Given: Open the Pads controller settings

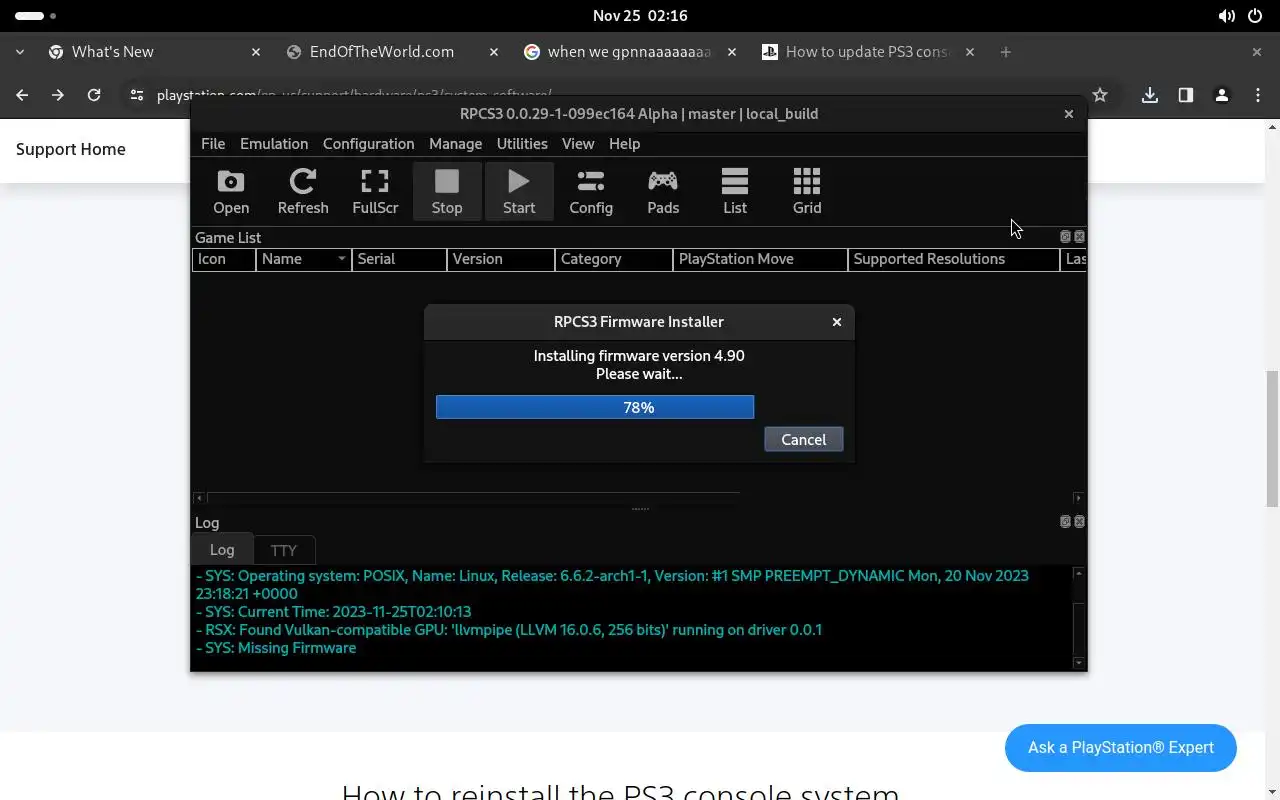Looking at the screenshot, I should [663, 192].
